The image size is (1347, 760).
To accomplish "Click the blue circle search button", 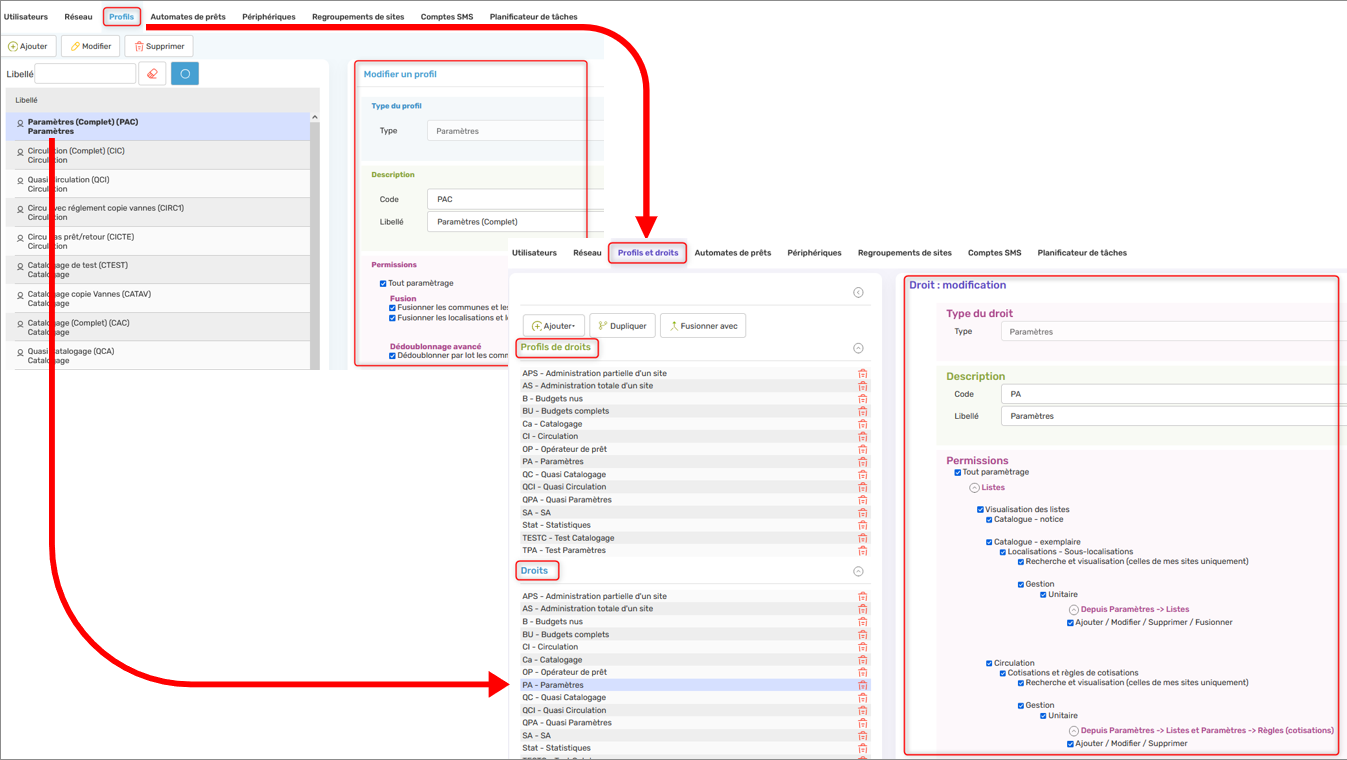I will pos(185,74).
